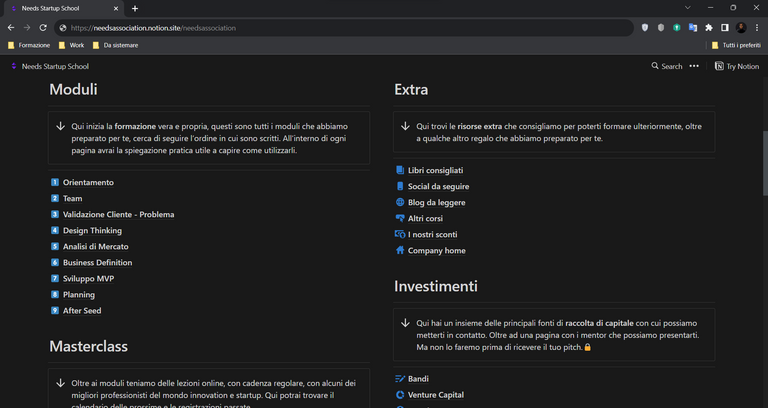Screen dimensions: 768x408
Task: Open Notion page Search
Action: coord(667,66)
